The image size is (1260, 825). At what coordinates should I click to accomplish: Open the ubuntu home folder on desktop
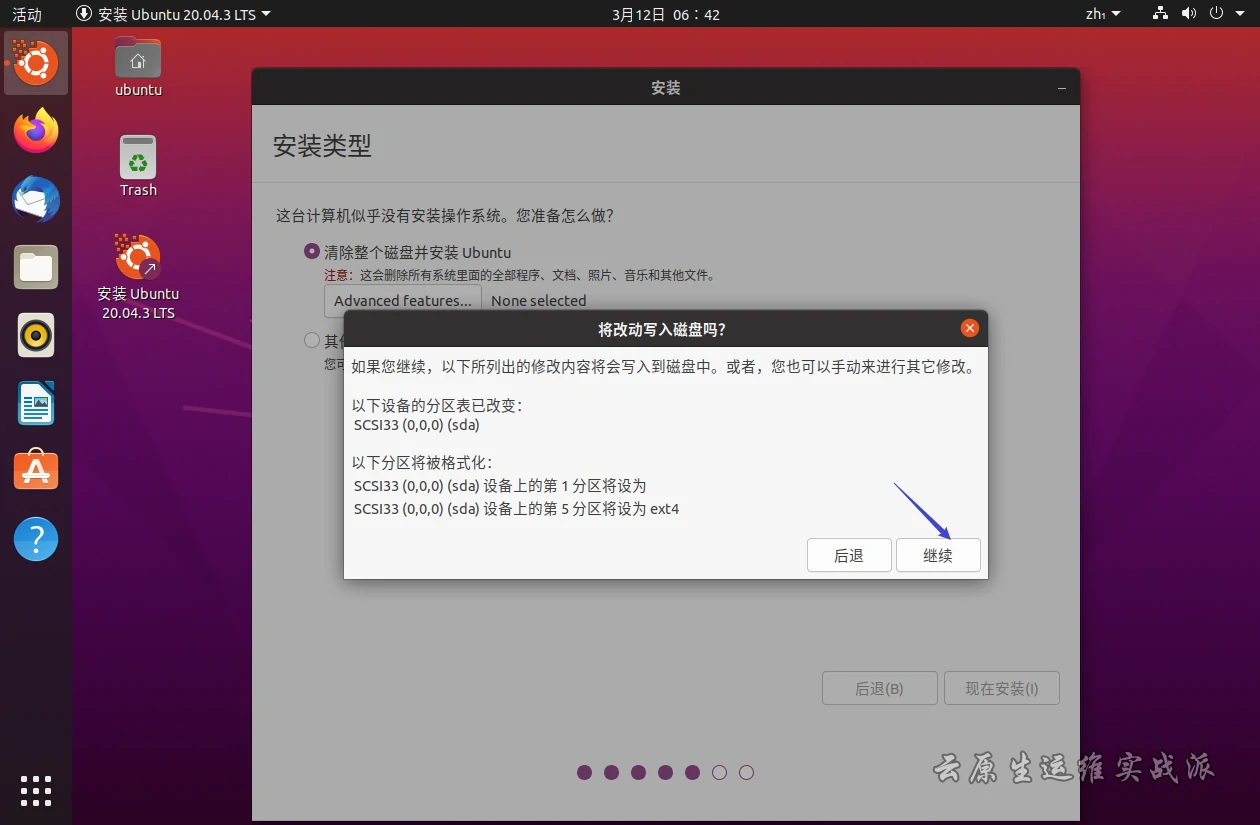pyautogui.click(x=138, y=66)
